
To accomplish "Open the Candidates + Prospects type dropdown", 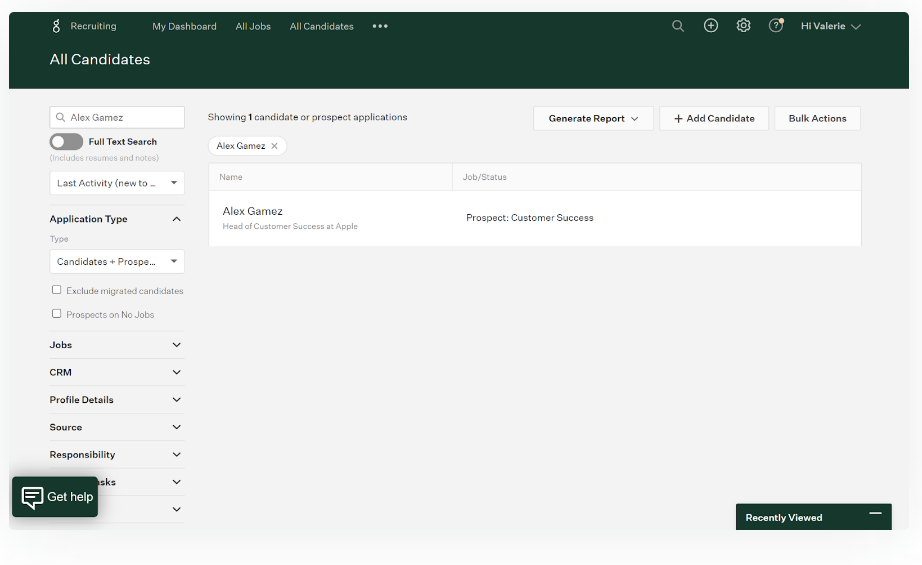I will 117,262.
